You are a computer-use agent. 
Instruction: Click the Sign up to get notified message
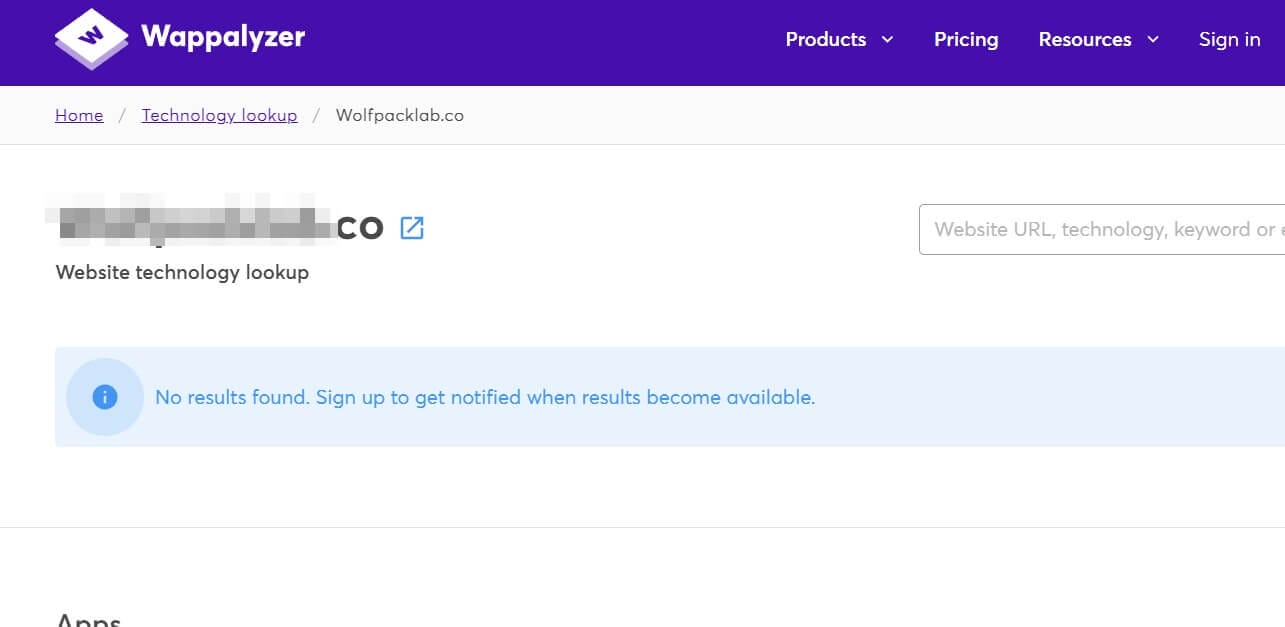pos(485,397)
